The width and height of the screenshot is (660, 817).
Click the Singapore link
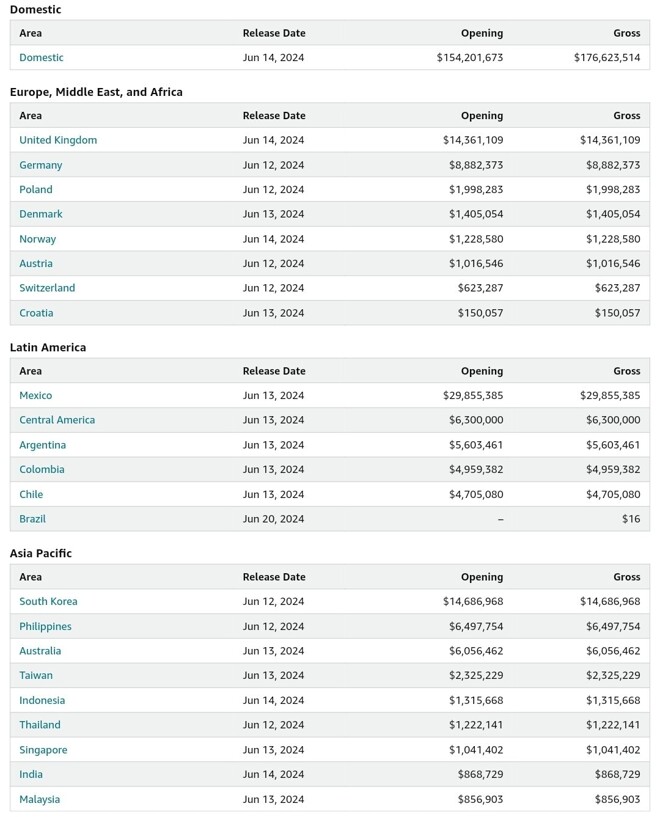click(x=43, y=750)
